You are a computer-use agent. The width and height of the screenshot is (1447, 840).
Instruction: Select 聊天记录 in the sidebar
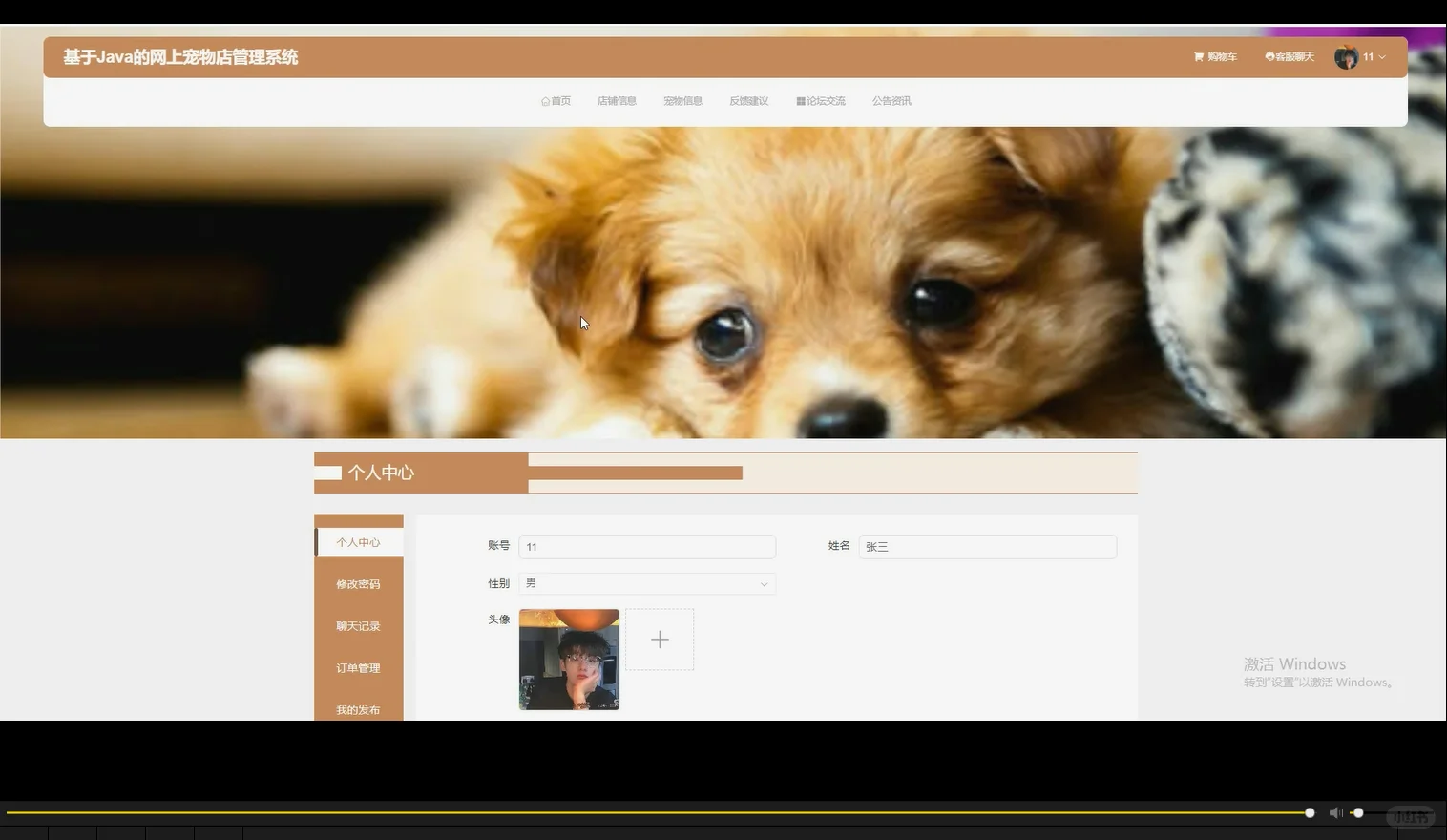359,626
